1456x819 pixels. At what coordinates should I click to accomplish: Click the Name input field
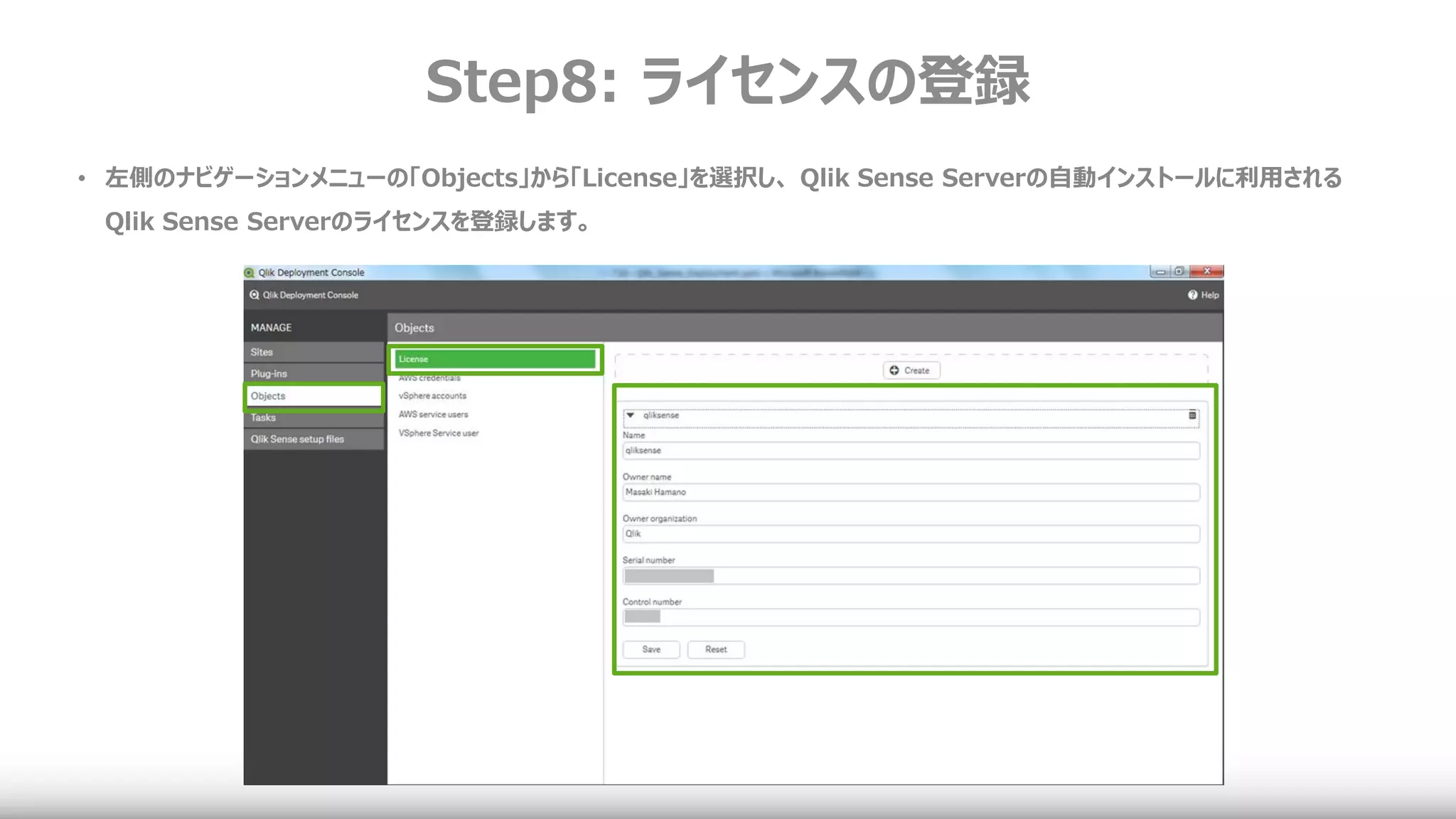(911, 451)
